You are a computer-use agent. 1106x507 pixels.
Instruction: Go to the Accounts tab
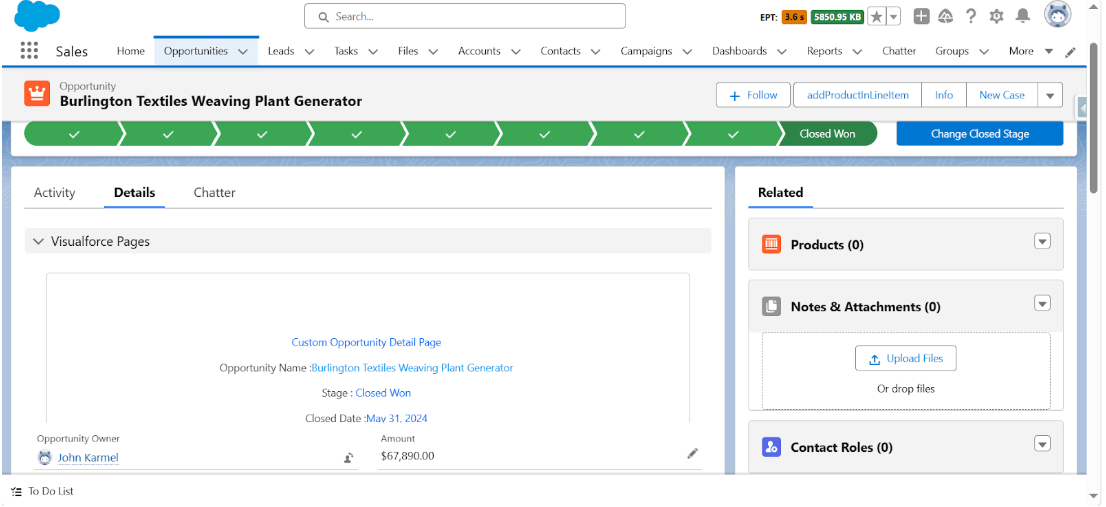coord(479,51)
